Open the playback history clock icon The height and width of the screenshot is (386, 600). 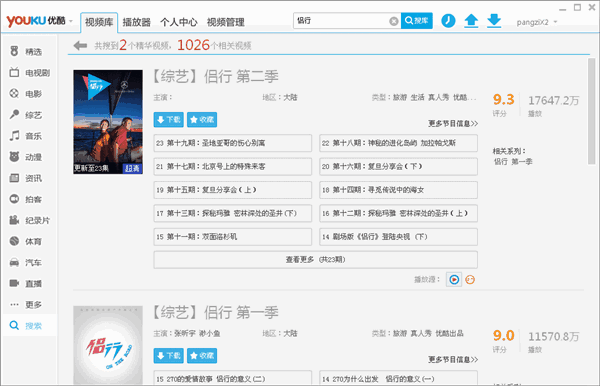(448, 21)
